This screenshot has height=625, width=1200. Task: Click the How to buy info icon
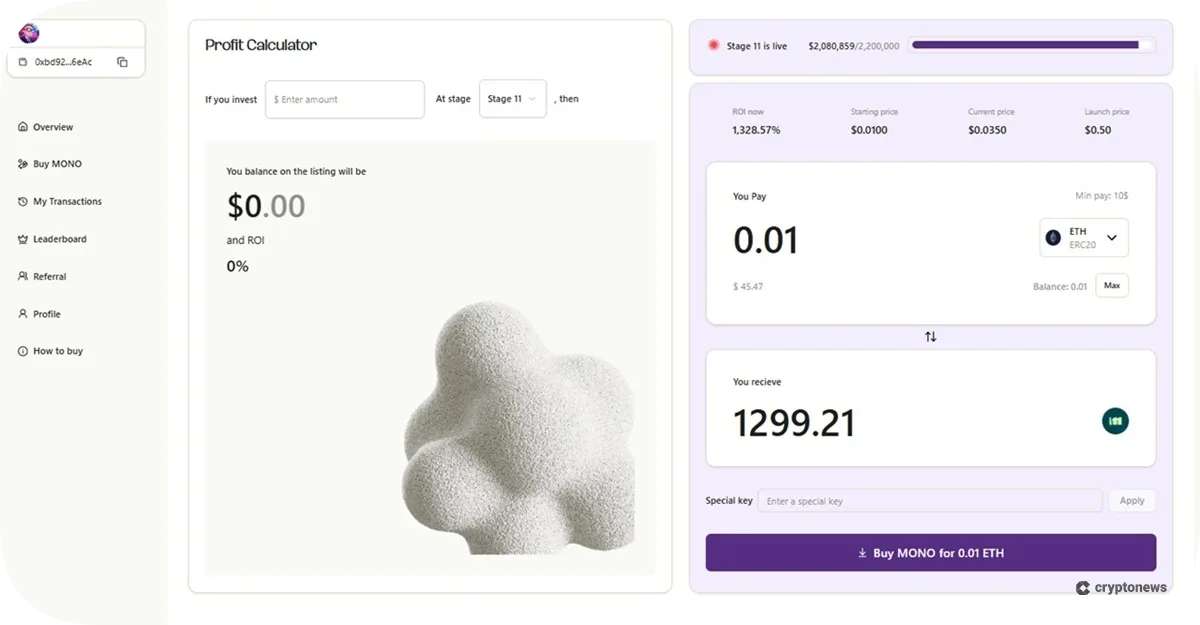(21, 351)
